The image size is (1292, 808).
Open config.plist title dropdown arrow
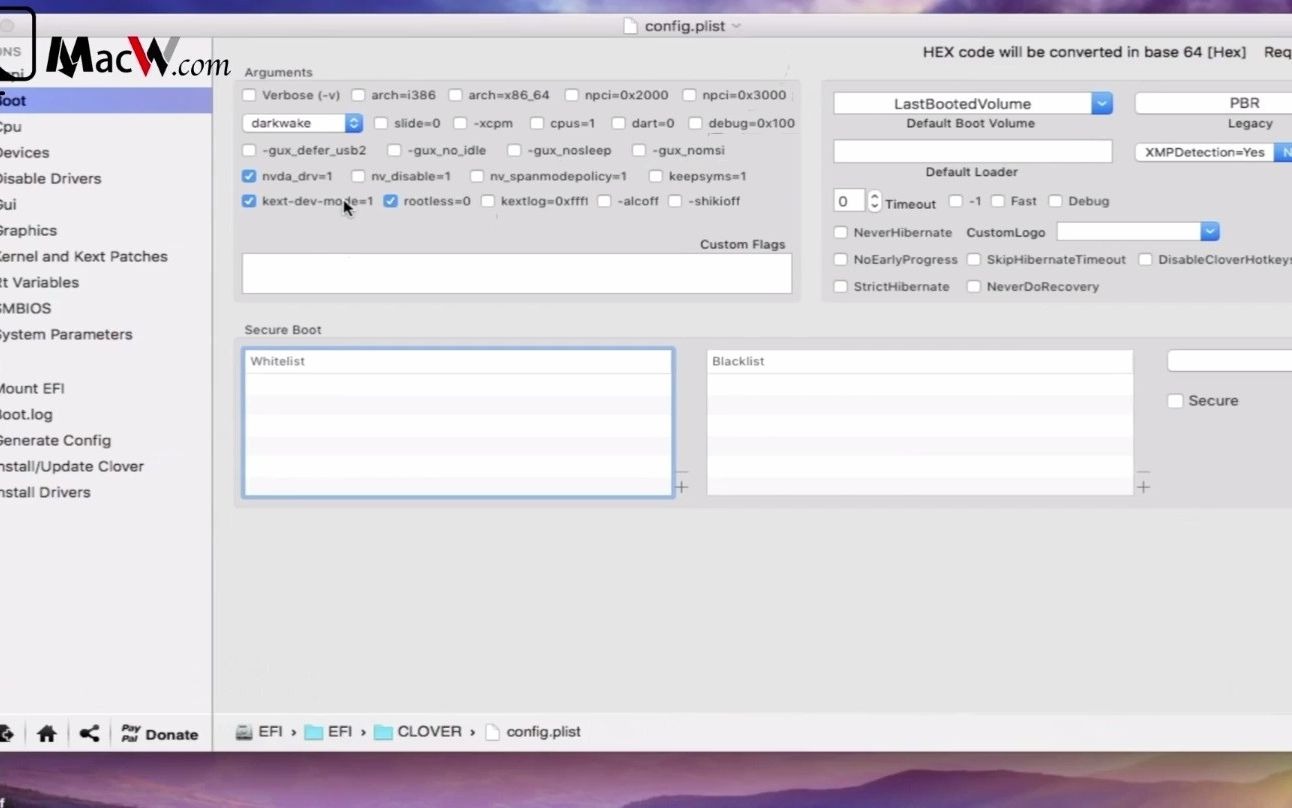tap(737, 26)
